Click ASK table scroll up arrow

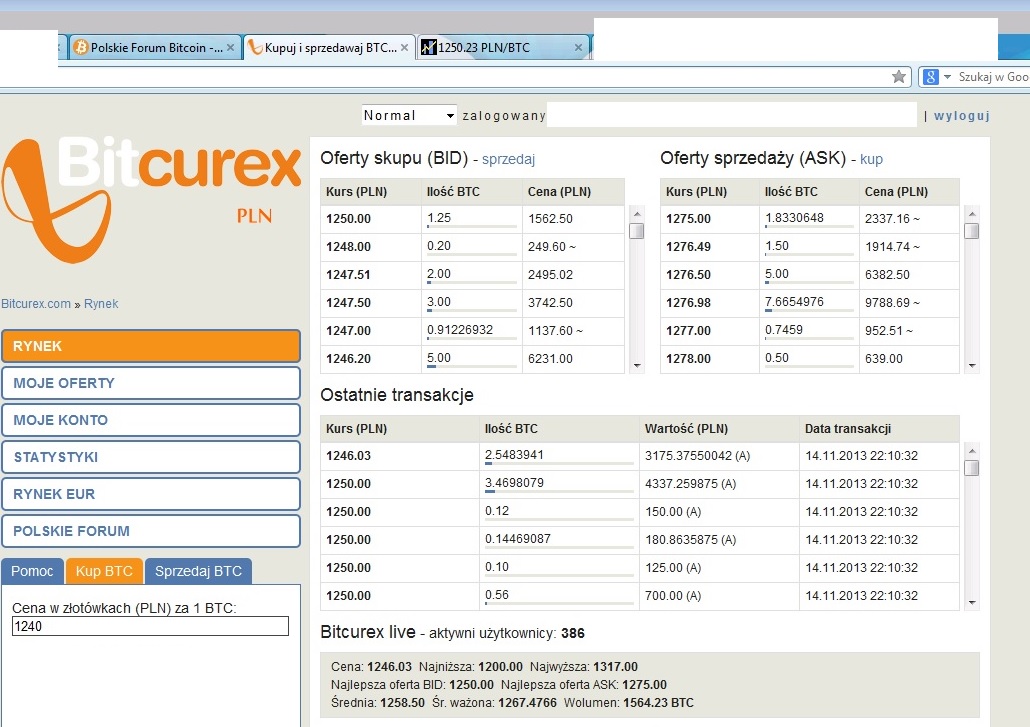pyautogui.click(x=972, y=214)
